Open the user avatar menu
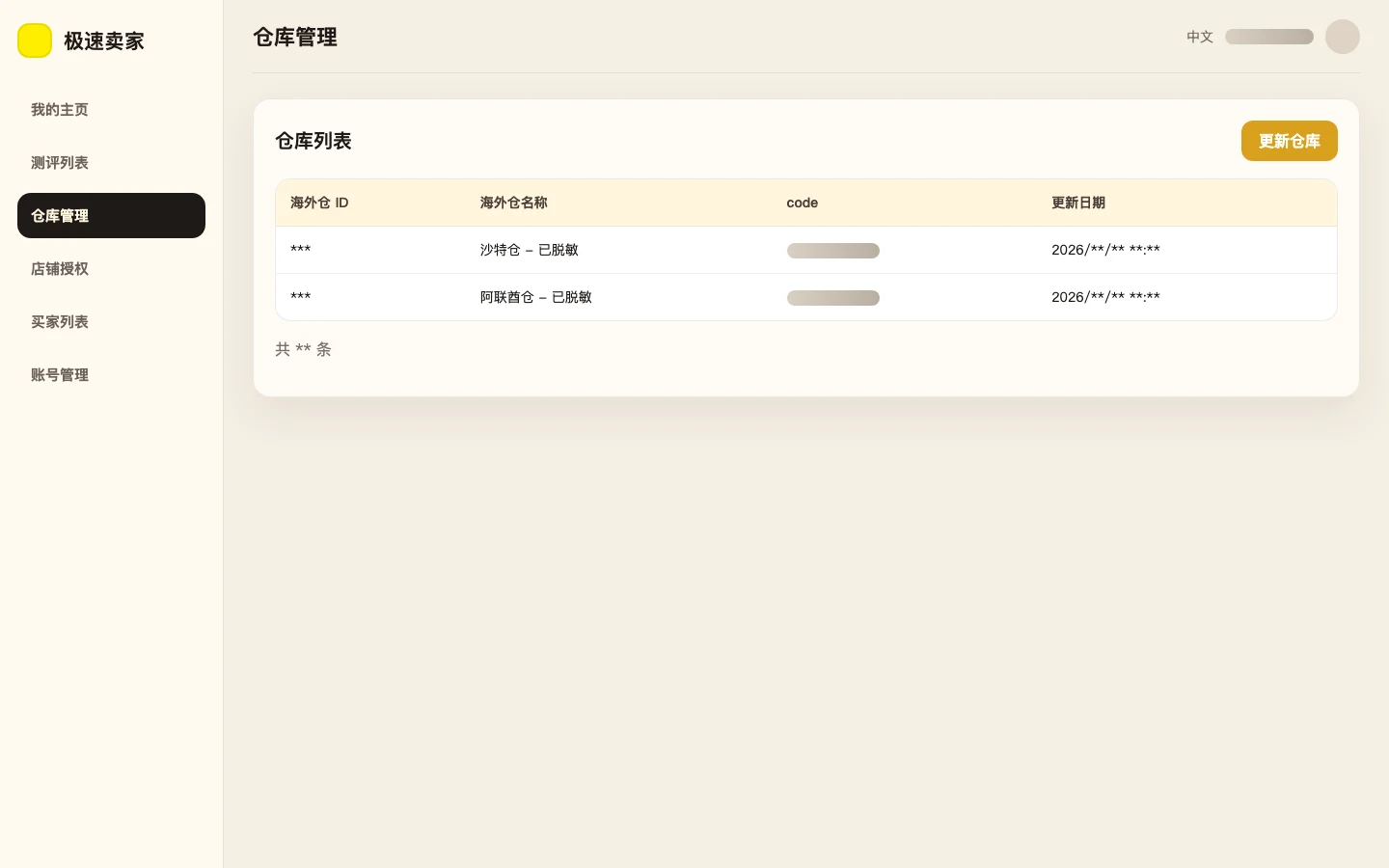This screenshot has width=1389, height=868. 1343,37
